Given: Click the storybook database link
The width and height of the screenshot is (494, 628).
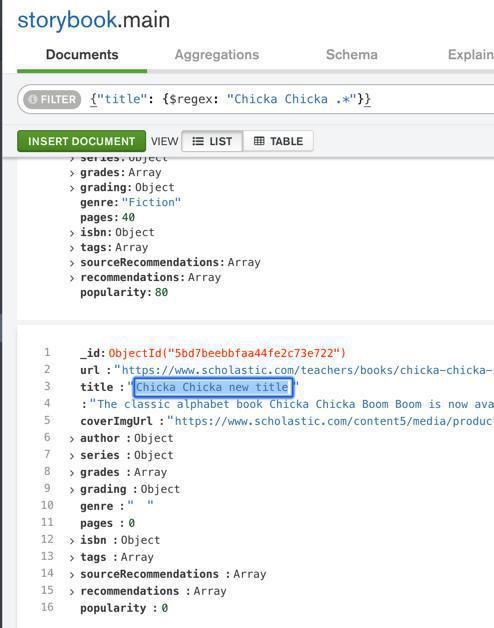Looking at the screenshot, I should click(67, 20).
